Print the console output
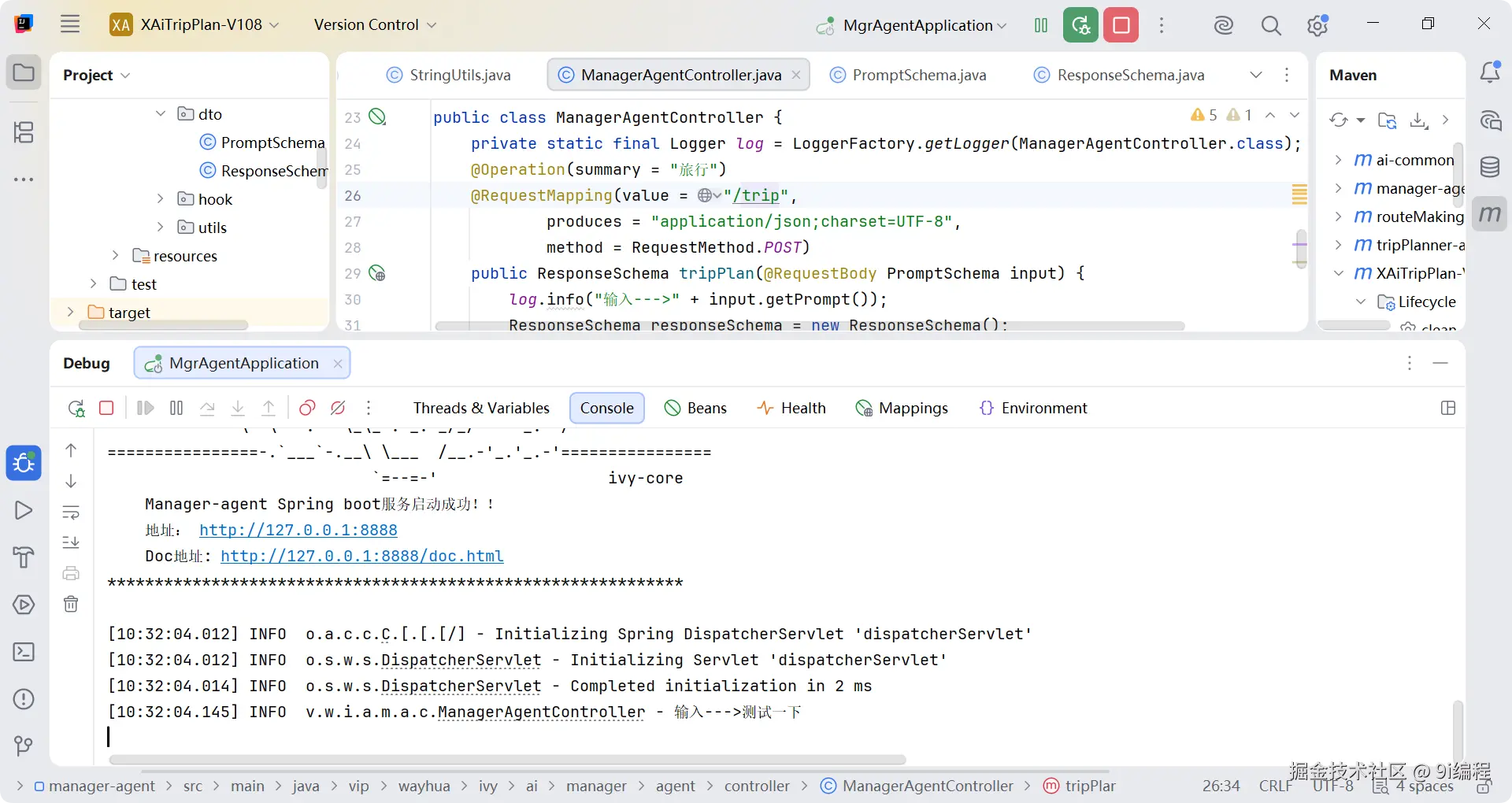 click(71, 573)
